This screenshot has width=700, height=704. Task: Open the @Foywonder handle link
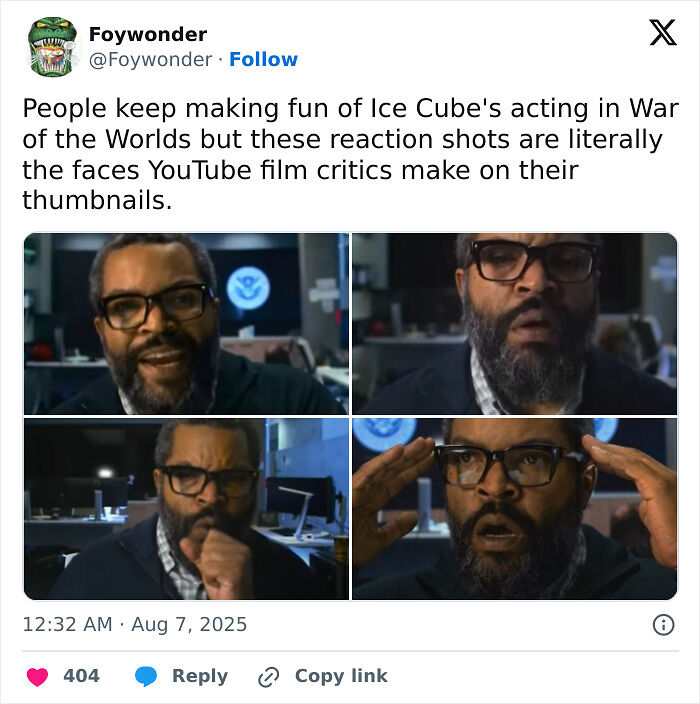point(150,59)
